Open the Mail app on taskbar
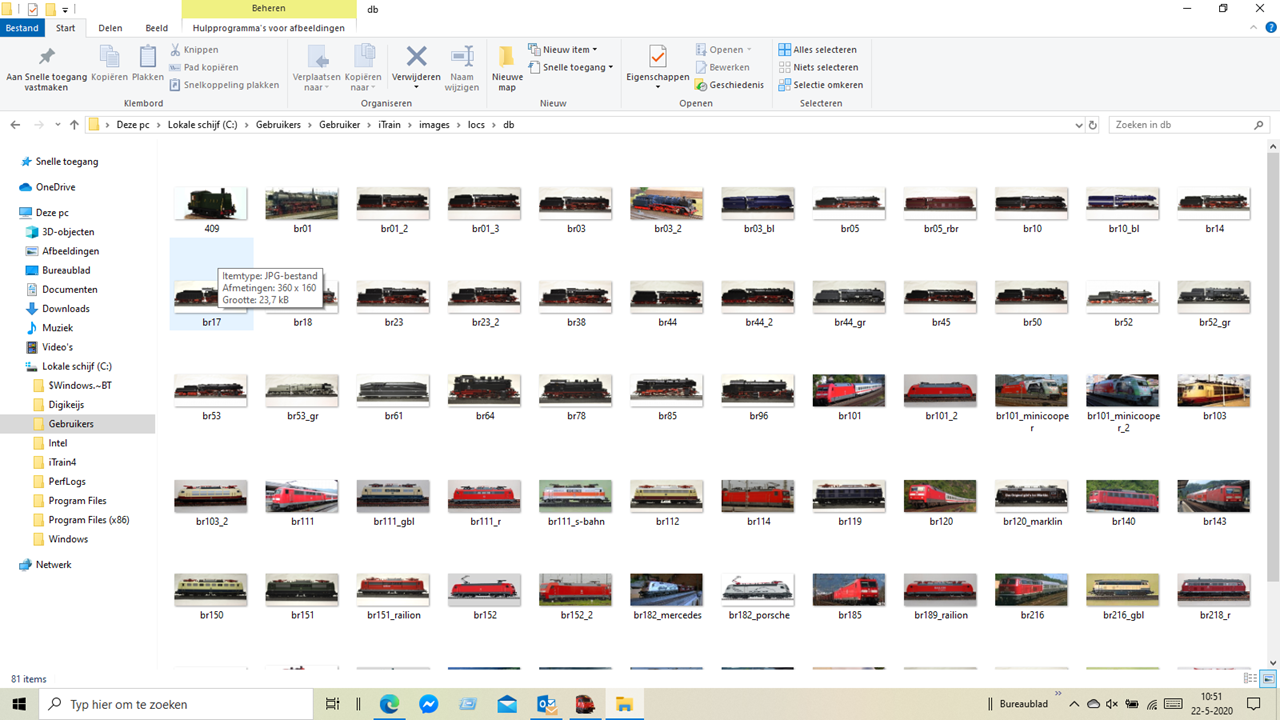The image size is (1280, 720). pyautogui.click(x=507, y=704)
